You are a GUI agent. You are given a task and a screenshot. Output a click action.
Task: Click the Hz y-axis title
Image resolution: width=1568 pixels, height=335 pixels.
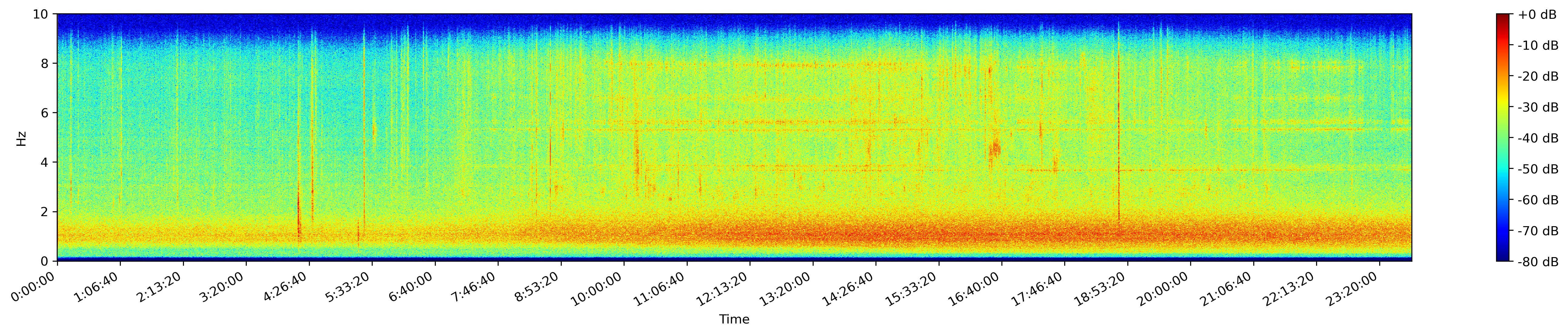click(x=21, y=138)
